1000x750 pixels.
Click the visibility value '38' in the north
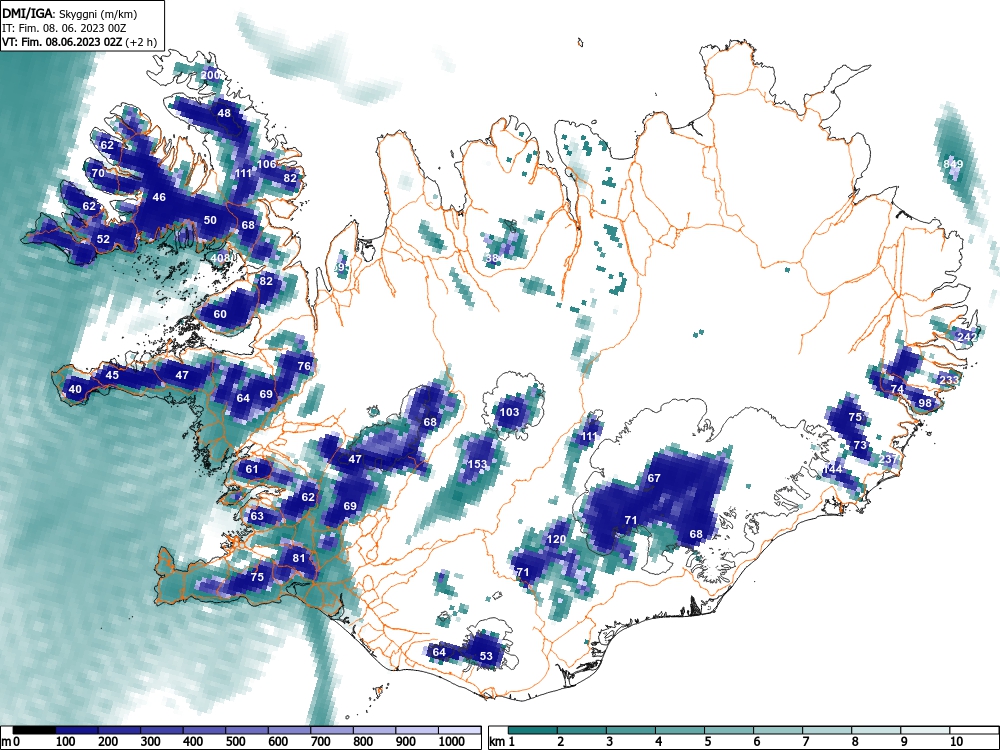click(492, 258)
